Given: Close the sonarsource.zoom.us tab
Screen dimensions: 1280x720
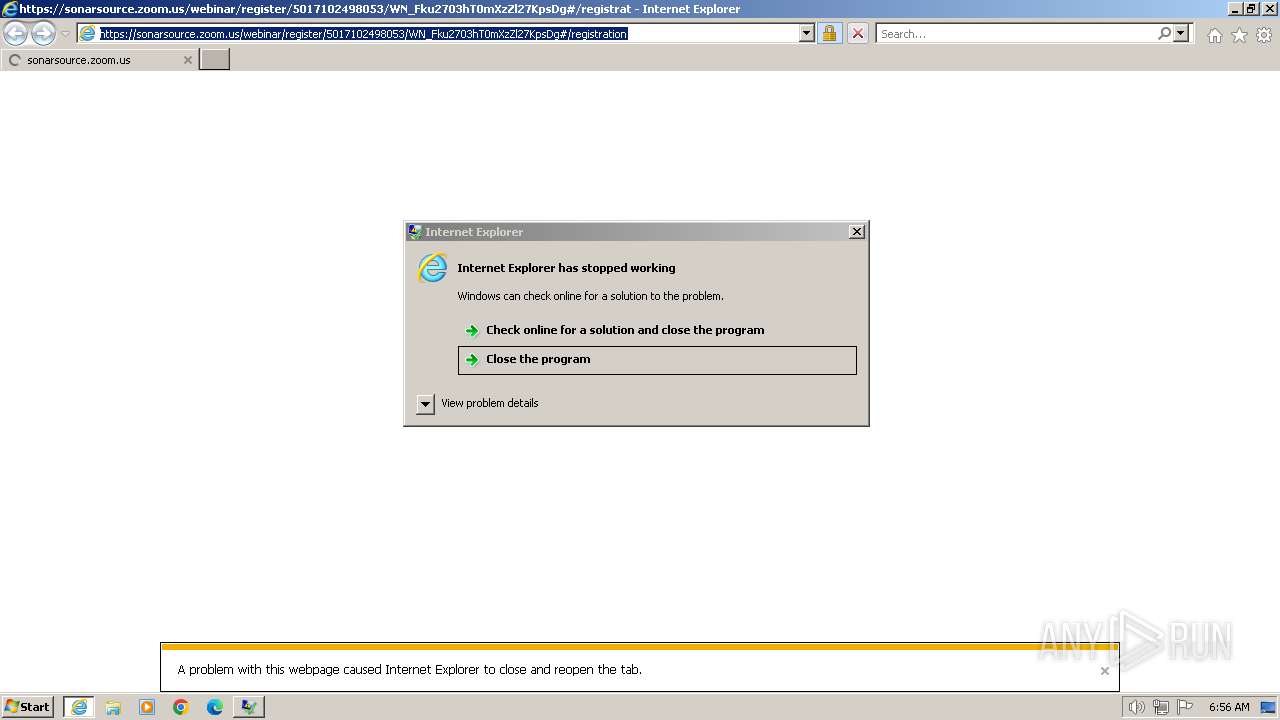Looking at the screenshot, I should pyautogui.click(x=187, y=60).
